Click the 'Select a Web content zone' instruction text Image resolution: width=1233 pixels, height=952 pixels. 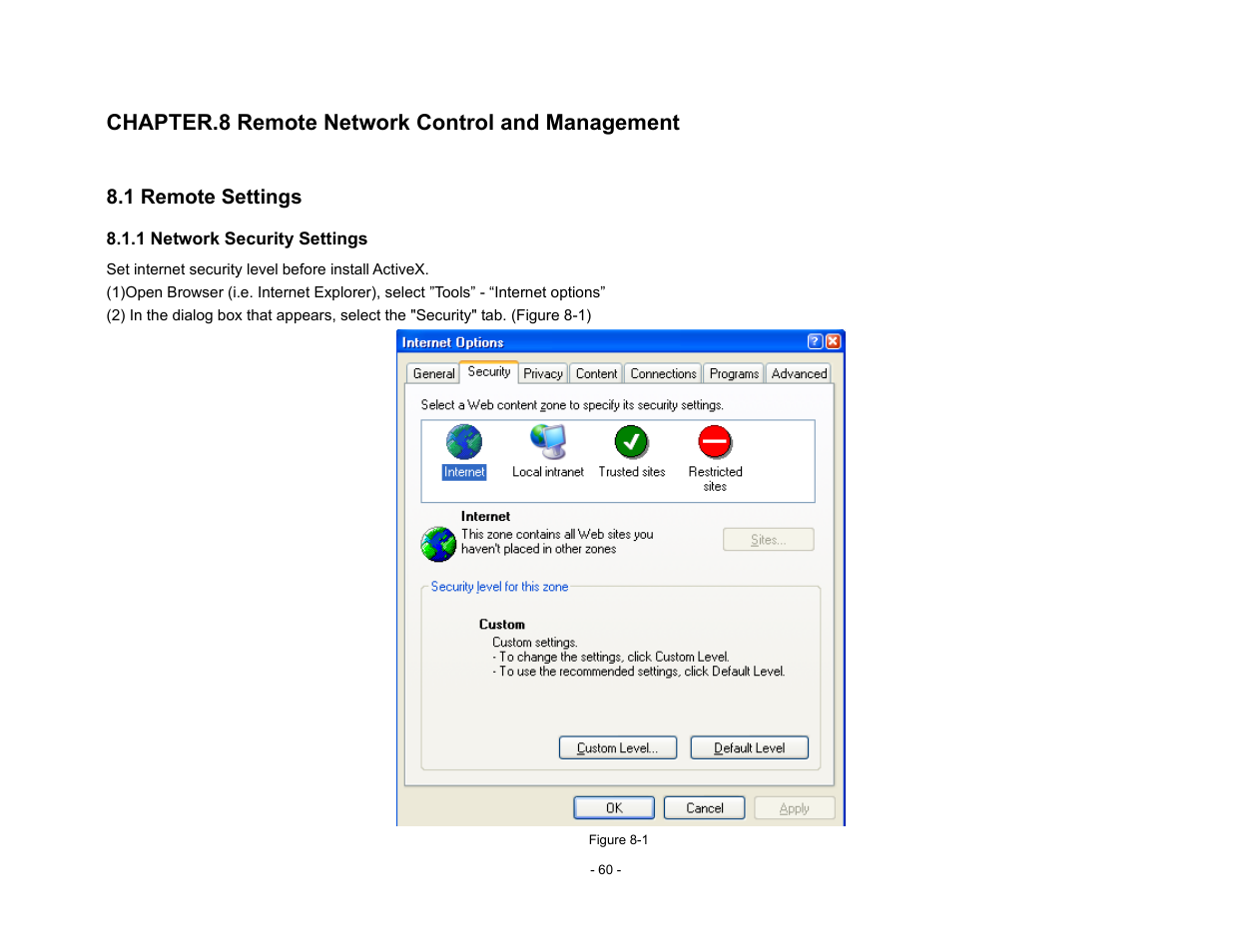pos(572,405)
